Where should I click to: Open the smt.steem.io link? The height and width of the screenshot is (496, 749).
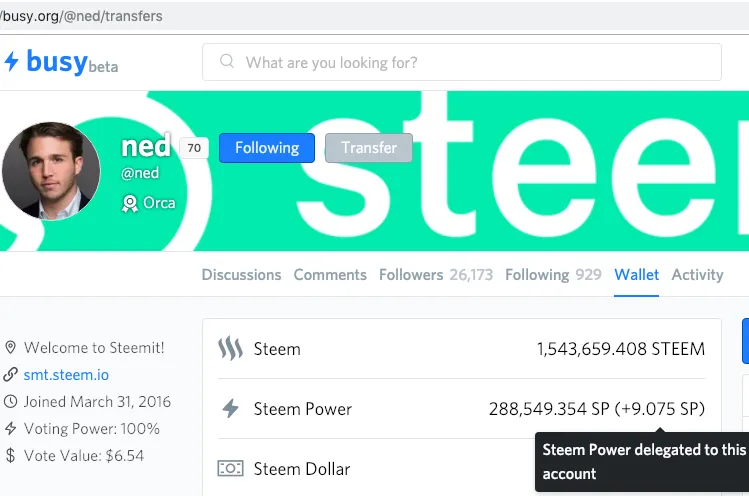coord(66,375)
